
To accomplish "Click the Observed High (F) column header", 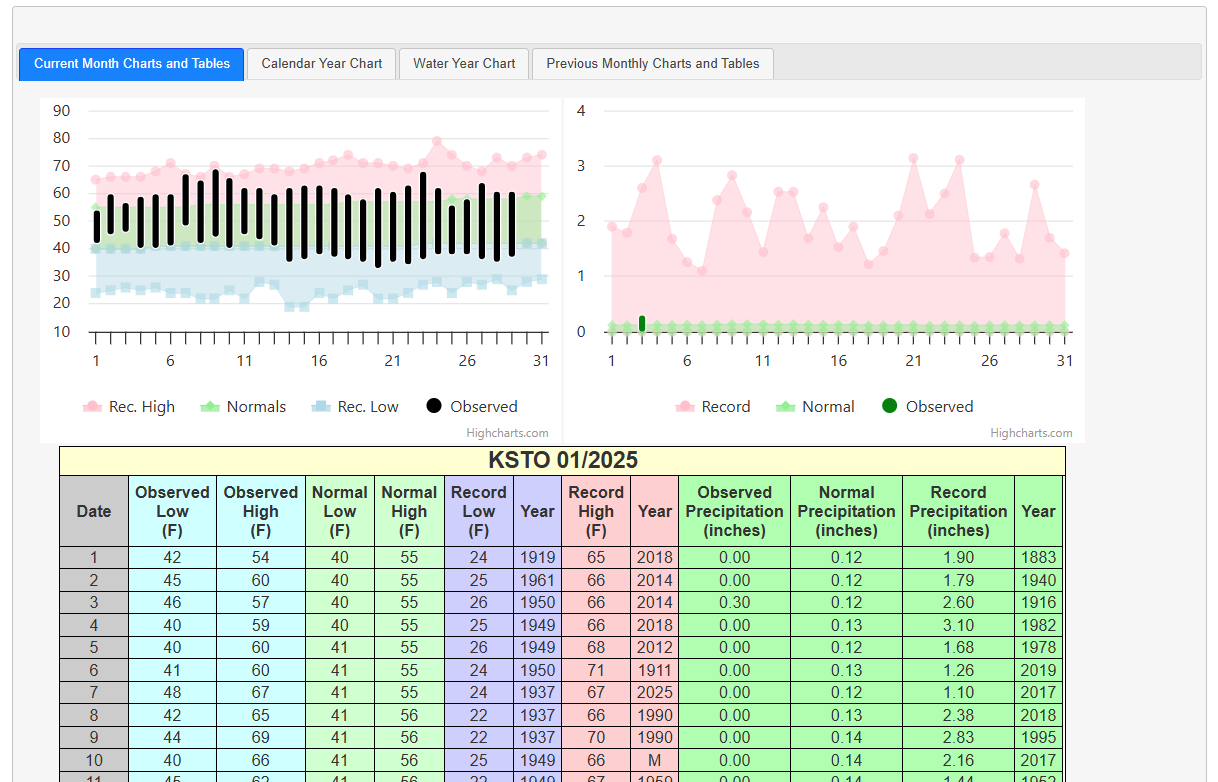I will (x=260, y=511).
